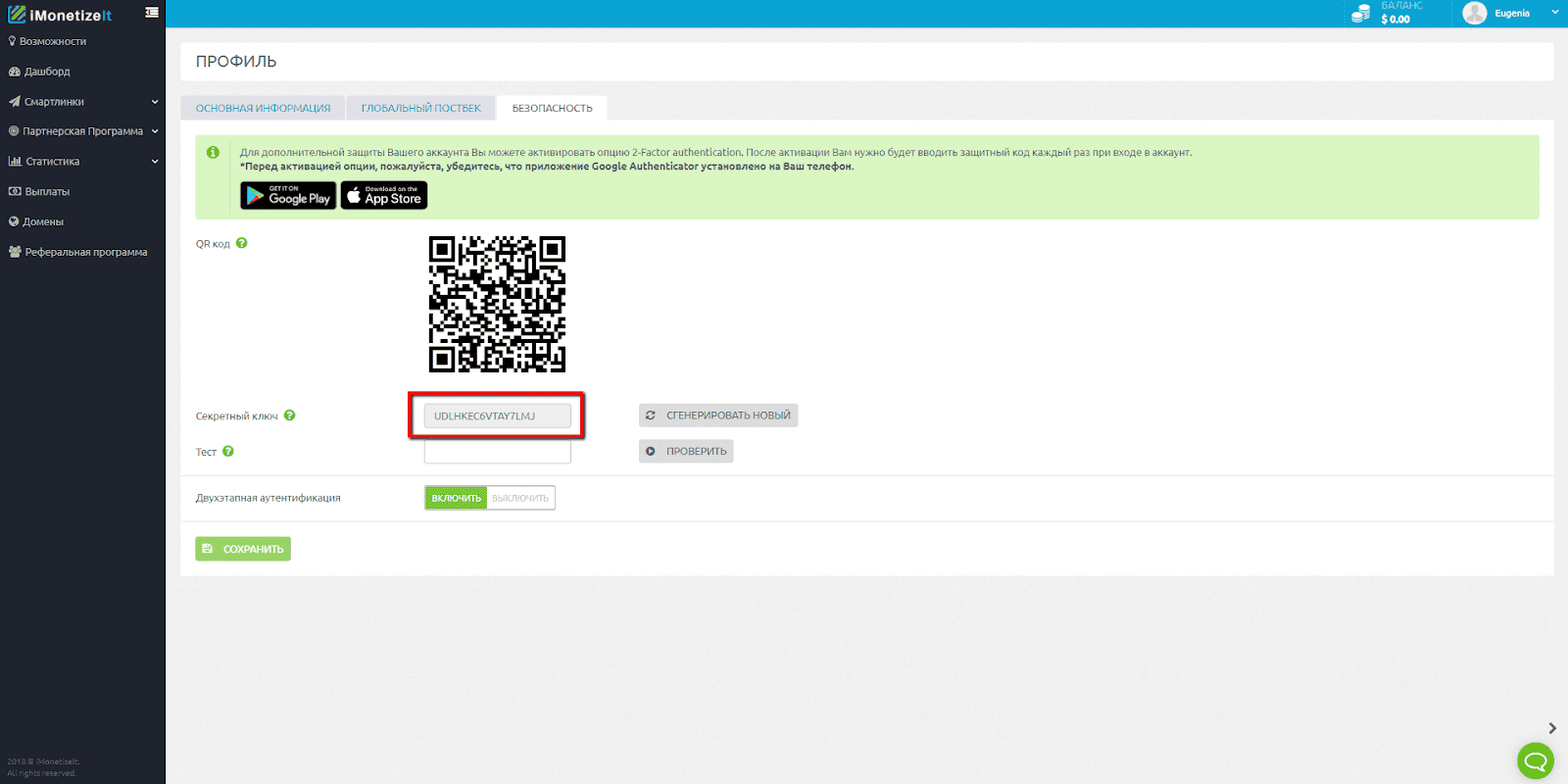Switch to the Глобальный постбек tab
The width and height of the screenshot is (1568, 784).
click(420, 108)
